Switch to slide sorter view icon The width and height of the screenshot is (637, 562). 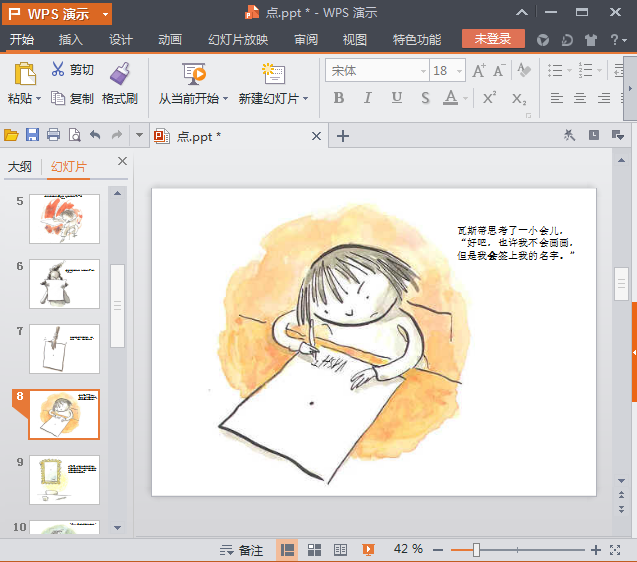pyautogui.click(x=314, y=550)
